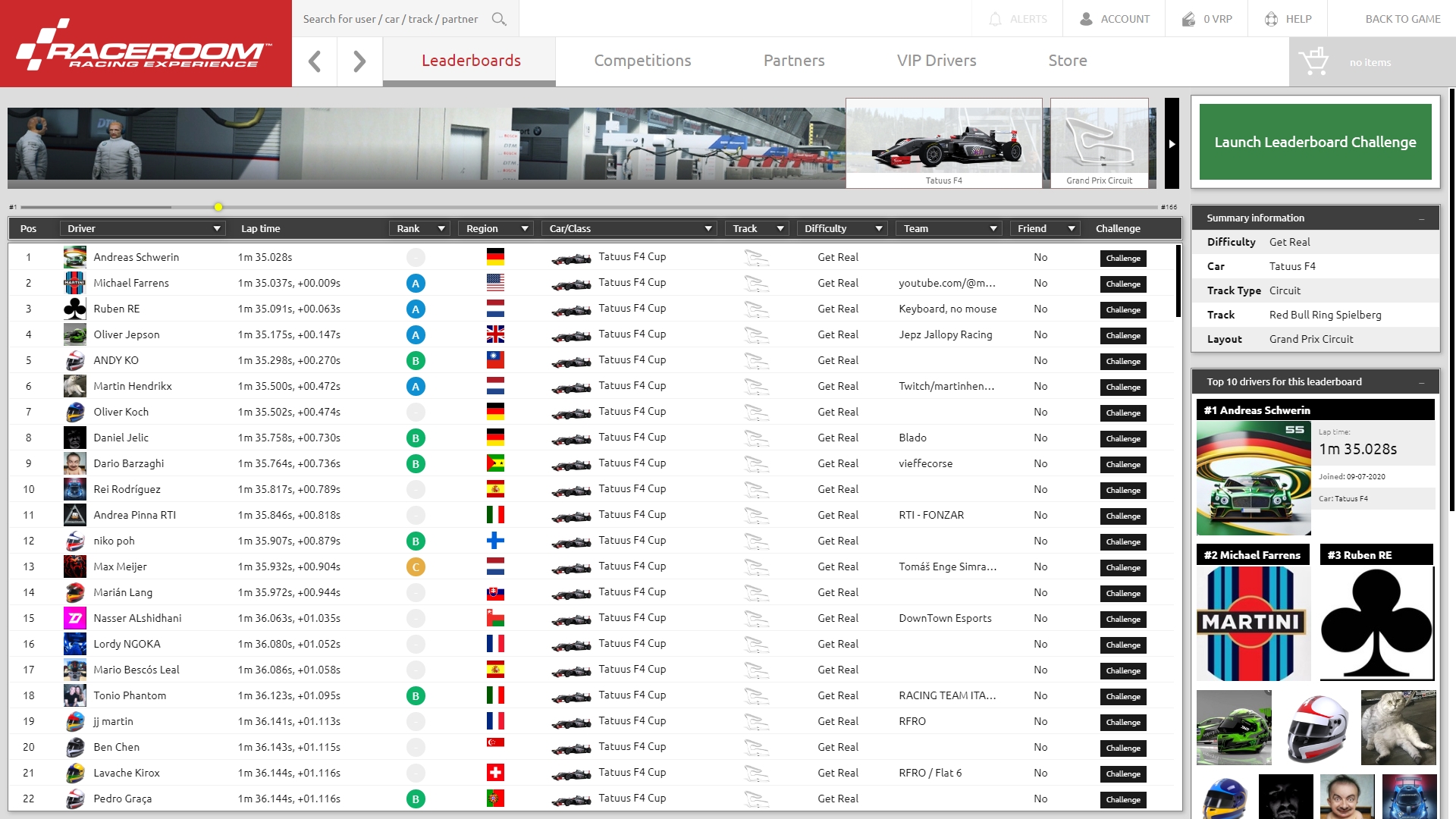Open the Account menu
This screenshot has height=819, width=1456.
(x=1114, y=19)
